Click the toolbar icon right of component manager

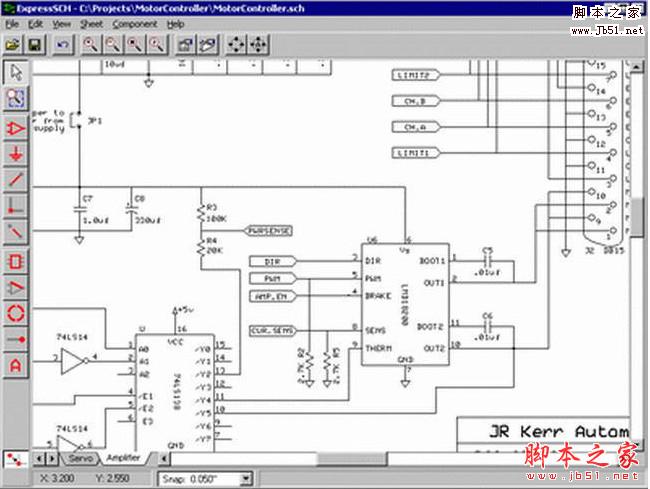point(208,44)
